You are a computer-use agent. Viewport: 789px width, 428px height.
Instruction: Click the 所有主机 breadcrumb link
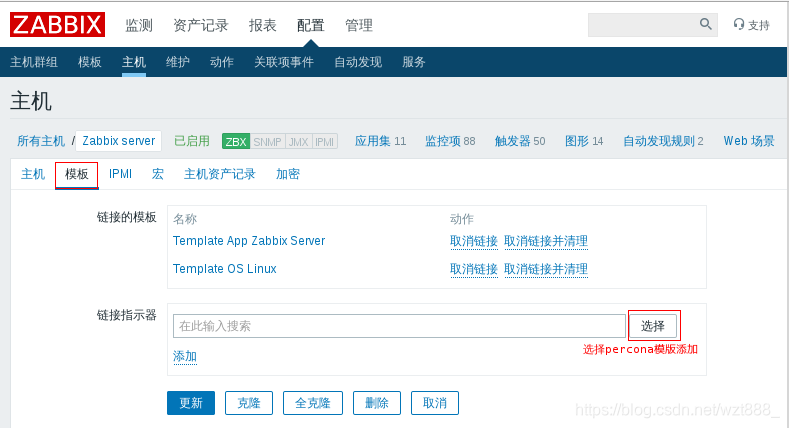click(41, 141)
